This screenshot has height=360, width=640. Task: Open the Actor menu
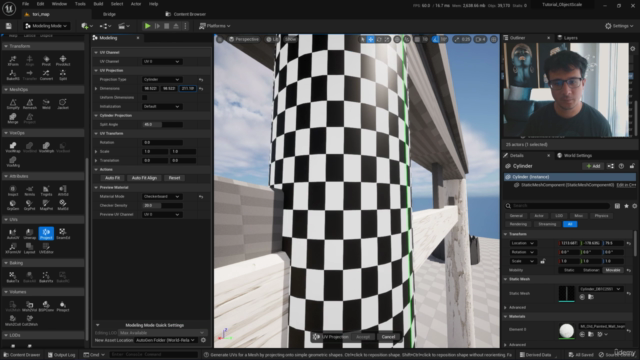(x=136, y=4)
